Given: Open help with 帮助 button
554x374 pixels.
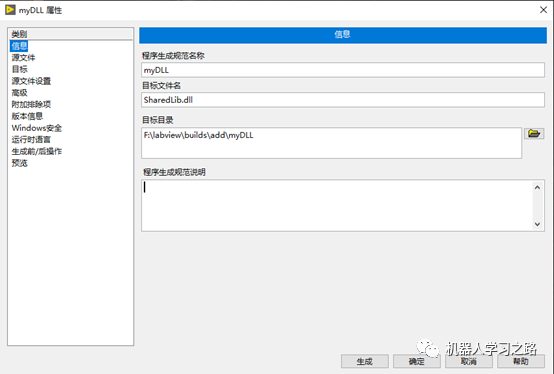Looking at the screenshot, I should pyautogui.click(x=521, y=361).
